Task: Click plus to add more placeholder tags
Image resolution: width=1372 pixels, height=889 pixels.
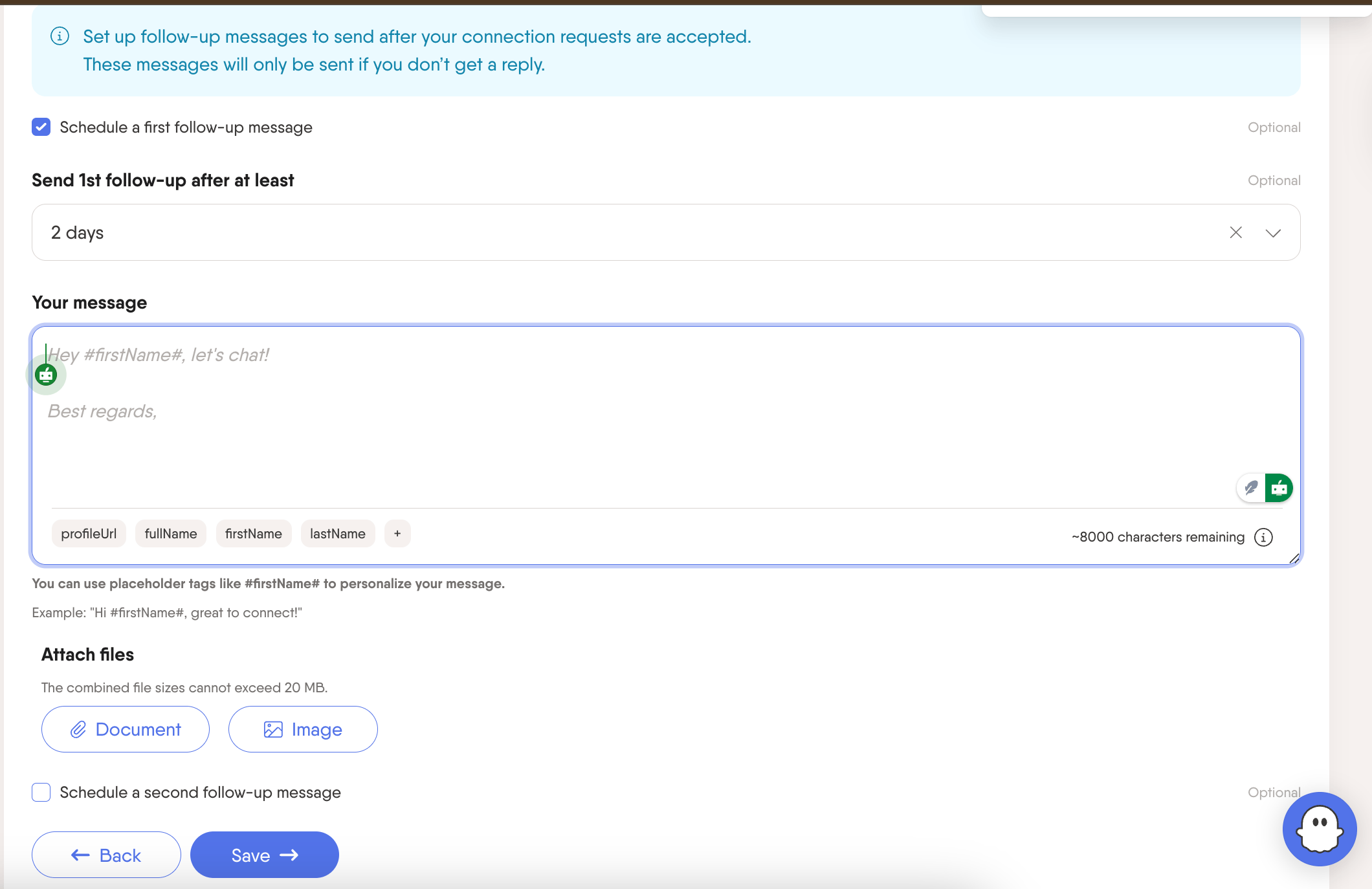Action: [397, 534]
